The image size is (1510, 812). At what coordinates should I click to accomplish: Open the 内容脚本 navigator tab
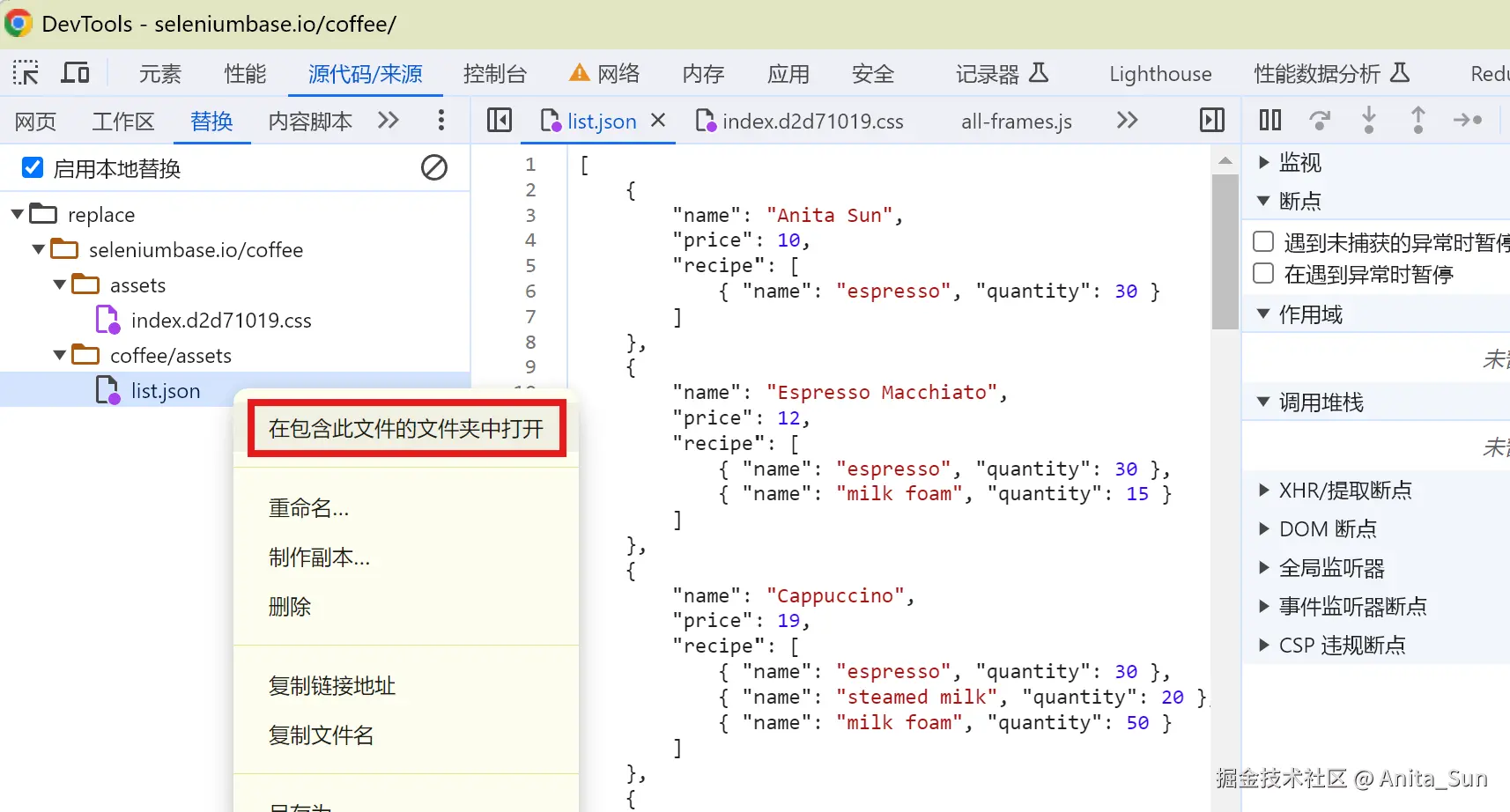click(310, 121)
